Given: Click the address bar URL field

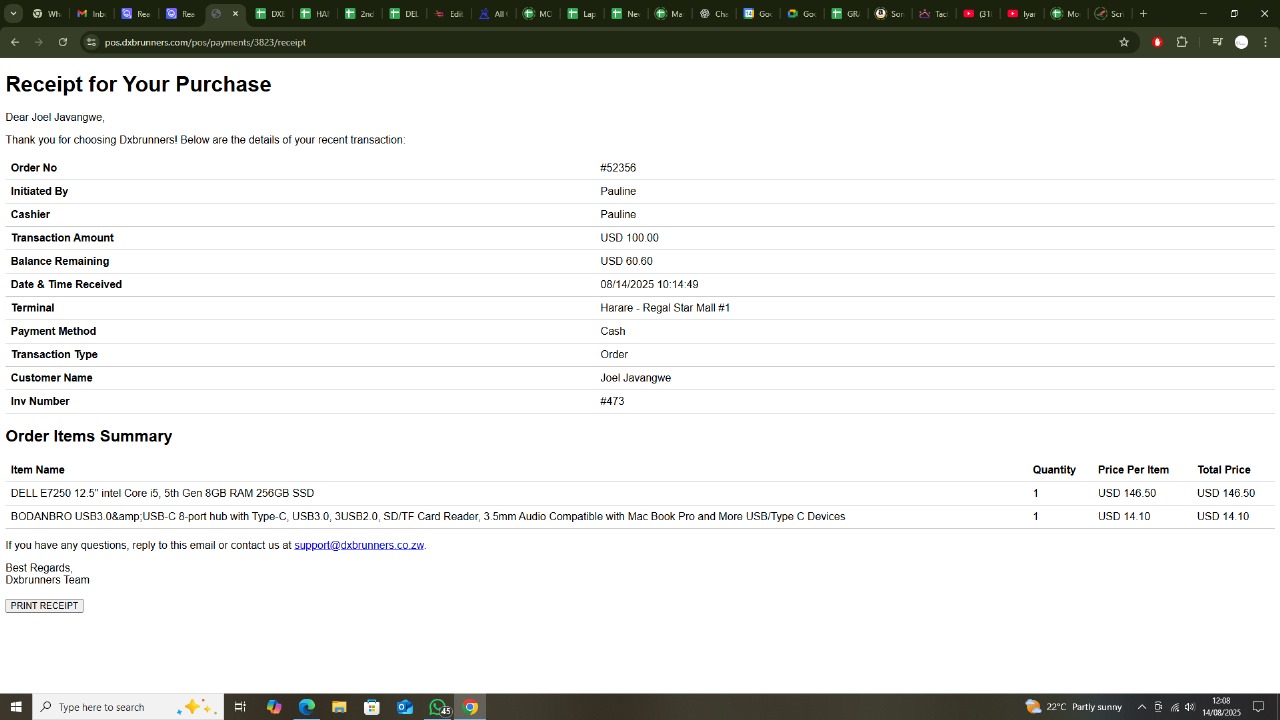Looking at the screenshot, I should [600, 42].
